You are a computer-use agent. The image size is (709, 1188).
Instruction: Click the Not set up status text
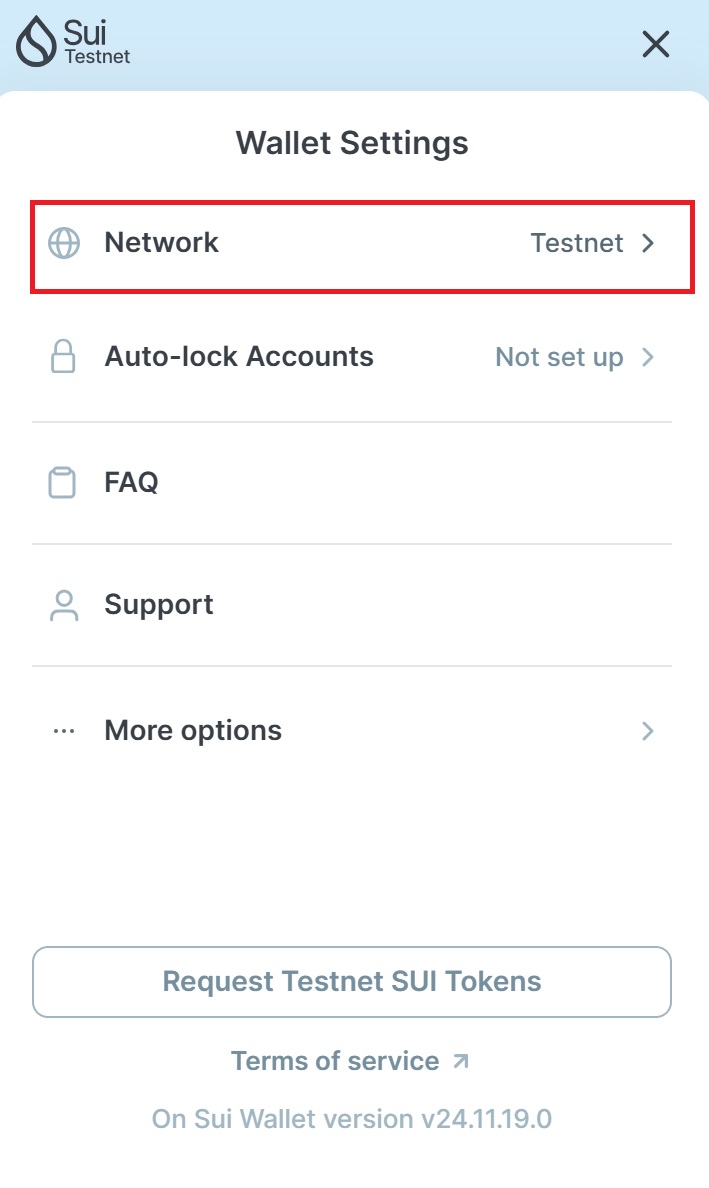(559, 357)
